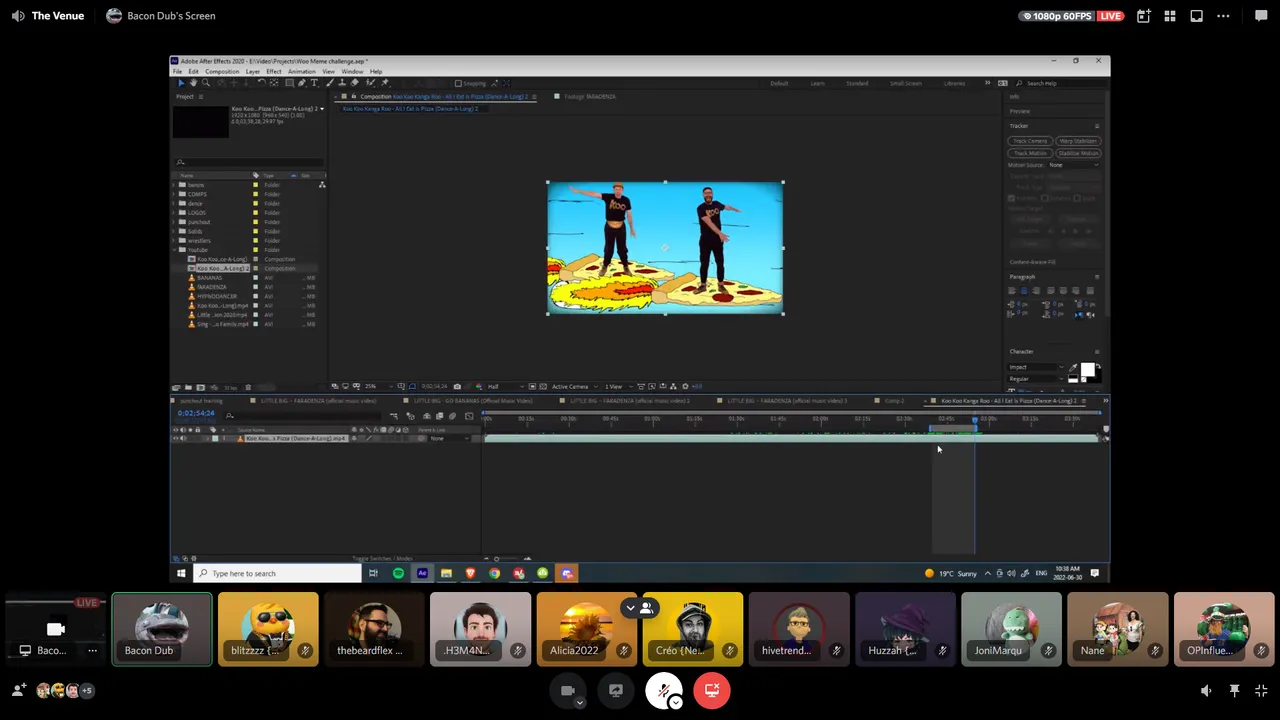
Task: Click the viewer snapshot camera icon
Action: tap(457, 386)
